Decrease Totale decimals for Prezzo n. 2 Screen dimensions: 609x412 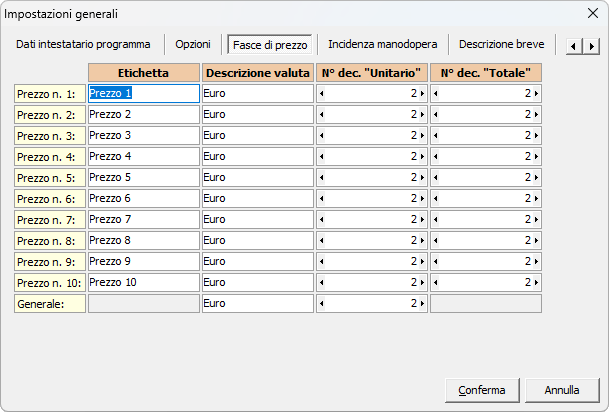click(x=436, y=114)
